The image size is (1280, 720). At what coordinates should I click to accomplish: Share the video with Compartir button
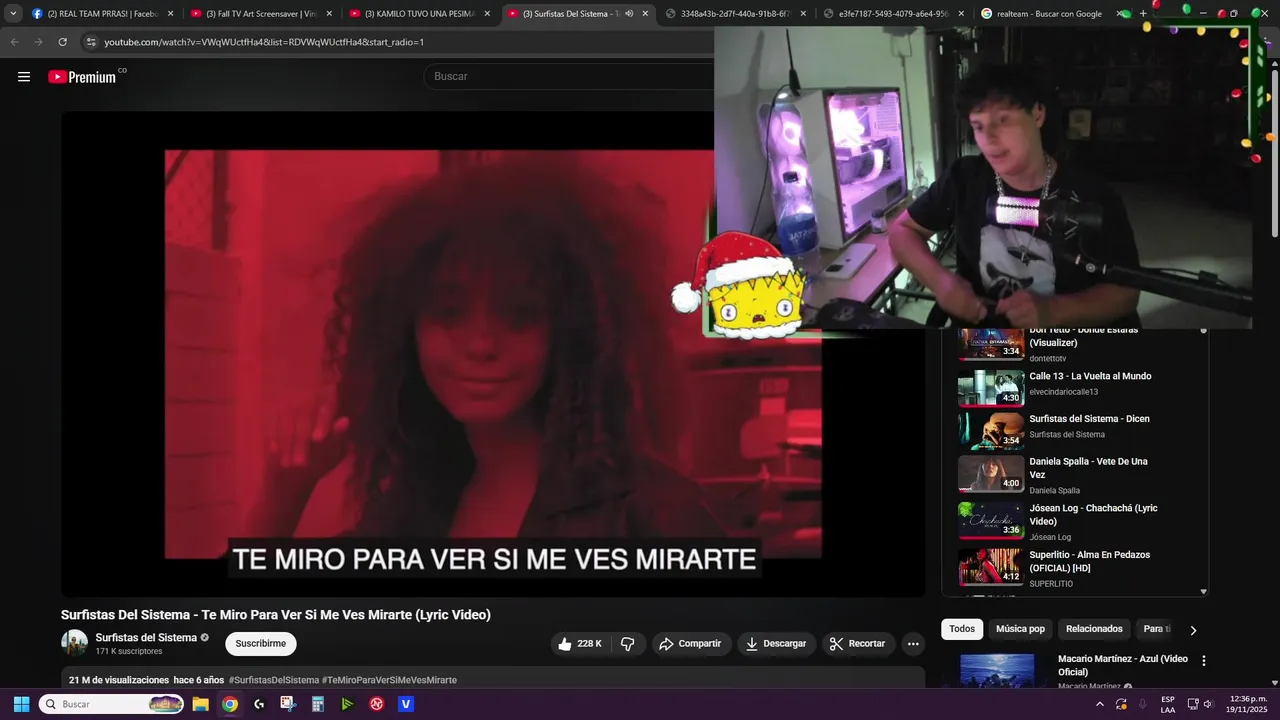(690, 644)
